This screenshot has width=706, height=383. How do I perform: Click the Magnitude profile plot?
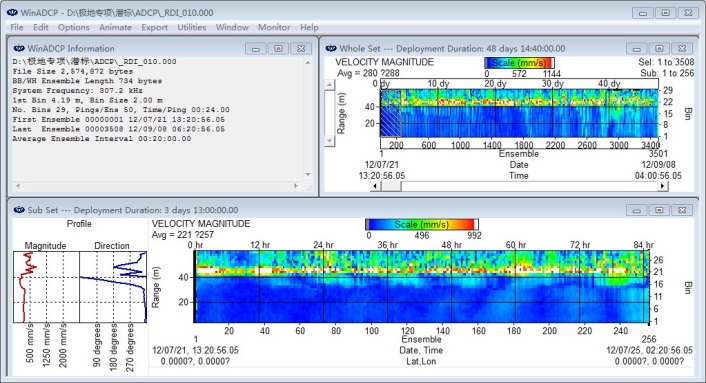46,287
